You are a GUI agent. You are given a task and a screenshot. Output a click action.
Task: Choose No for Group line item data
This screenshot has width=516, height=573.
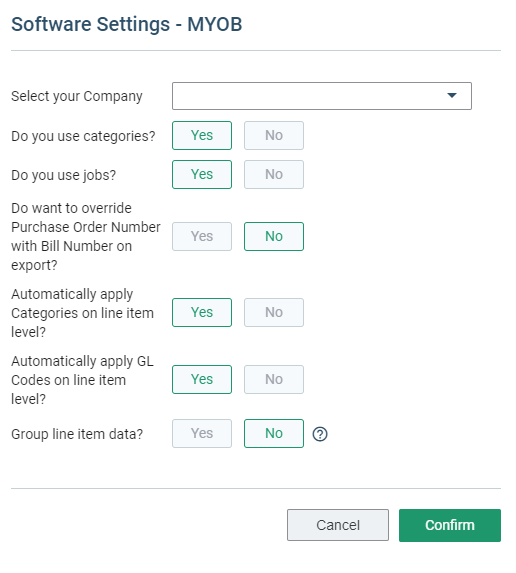[x=274, y=433]
